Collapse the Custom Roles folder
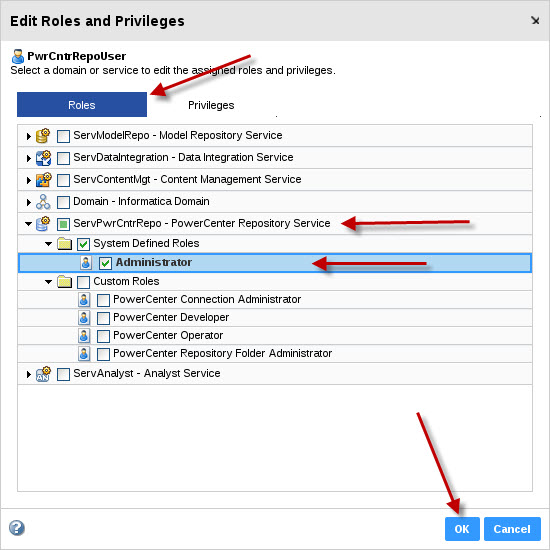The height and width of the screenshot is (550, 550). (x=48, y=282)
